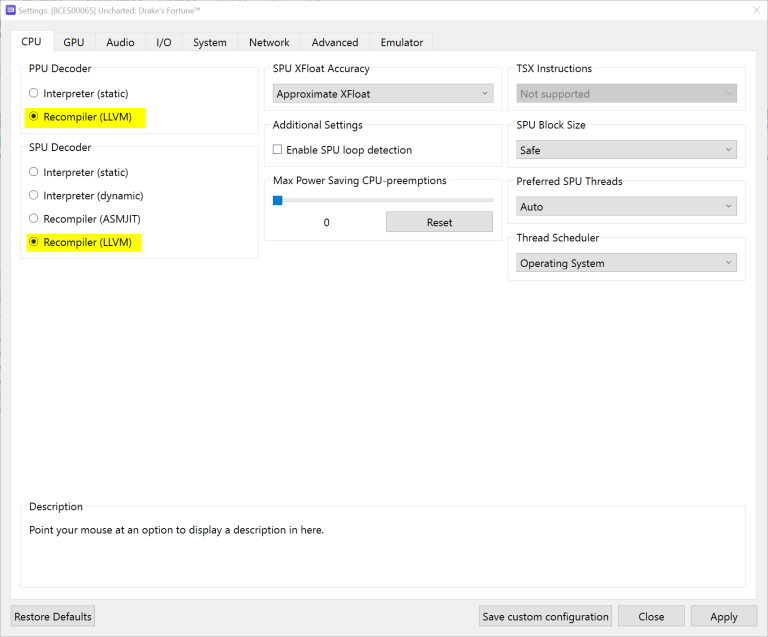Screen dimensions: 768x637
Task: Select PPU Interpreter (static) radio button
Action: click(x=34, y=93)
